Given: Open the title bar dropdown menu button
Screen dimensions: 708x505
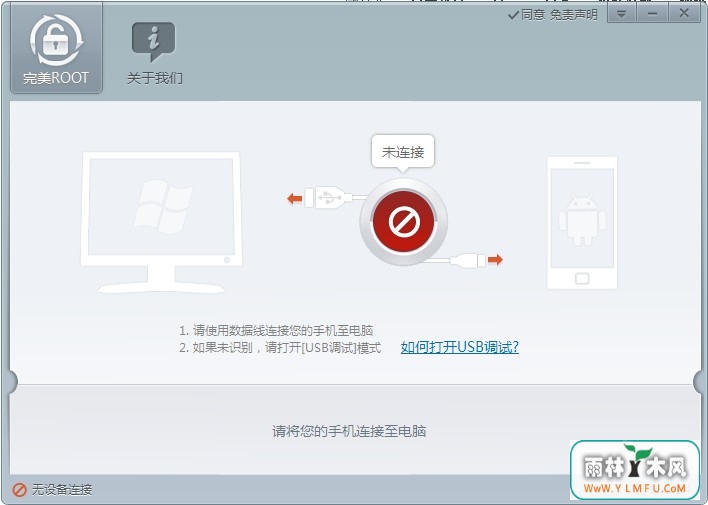Looking at the screenshot, I should click(x=621, y=14).
